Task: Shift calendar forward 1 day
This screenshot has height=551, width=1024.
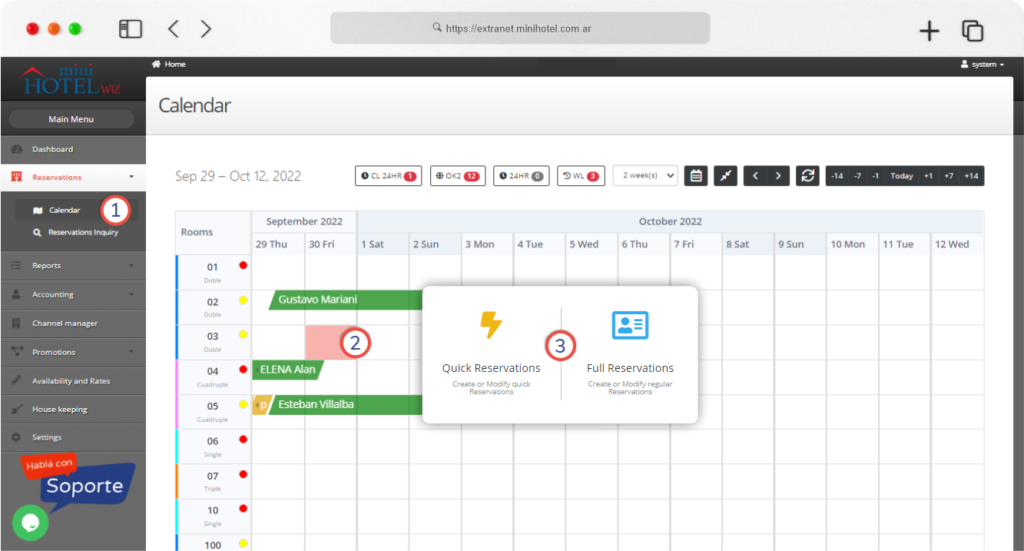Action: pyautogui.click(x=928, y=176)
